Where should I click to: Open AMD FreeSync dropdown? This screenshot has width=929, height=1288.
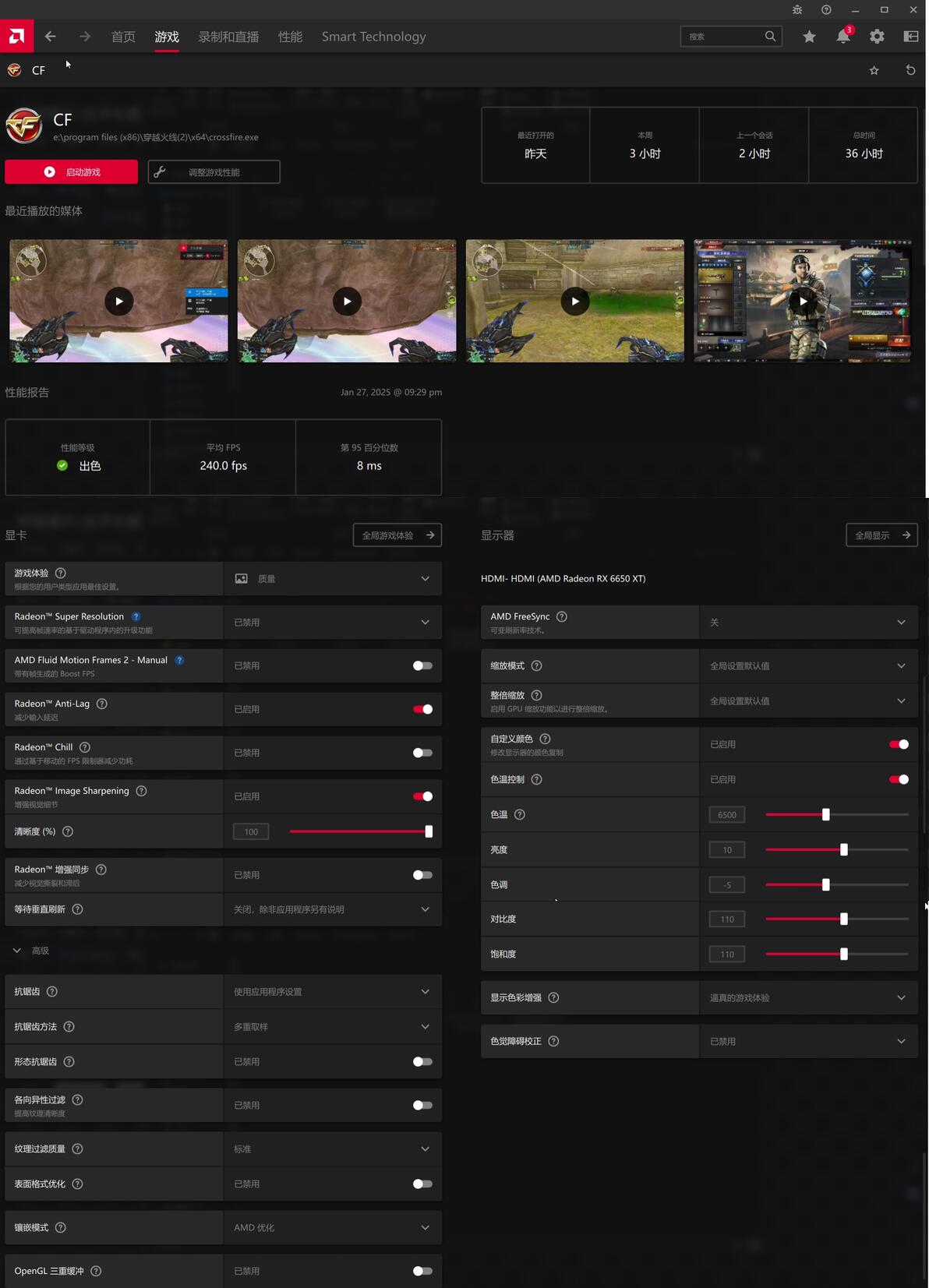[809, 623]
